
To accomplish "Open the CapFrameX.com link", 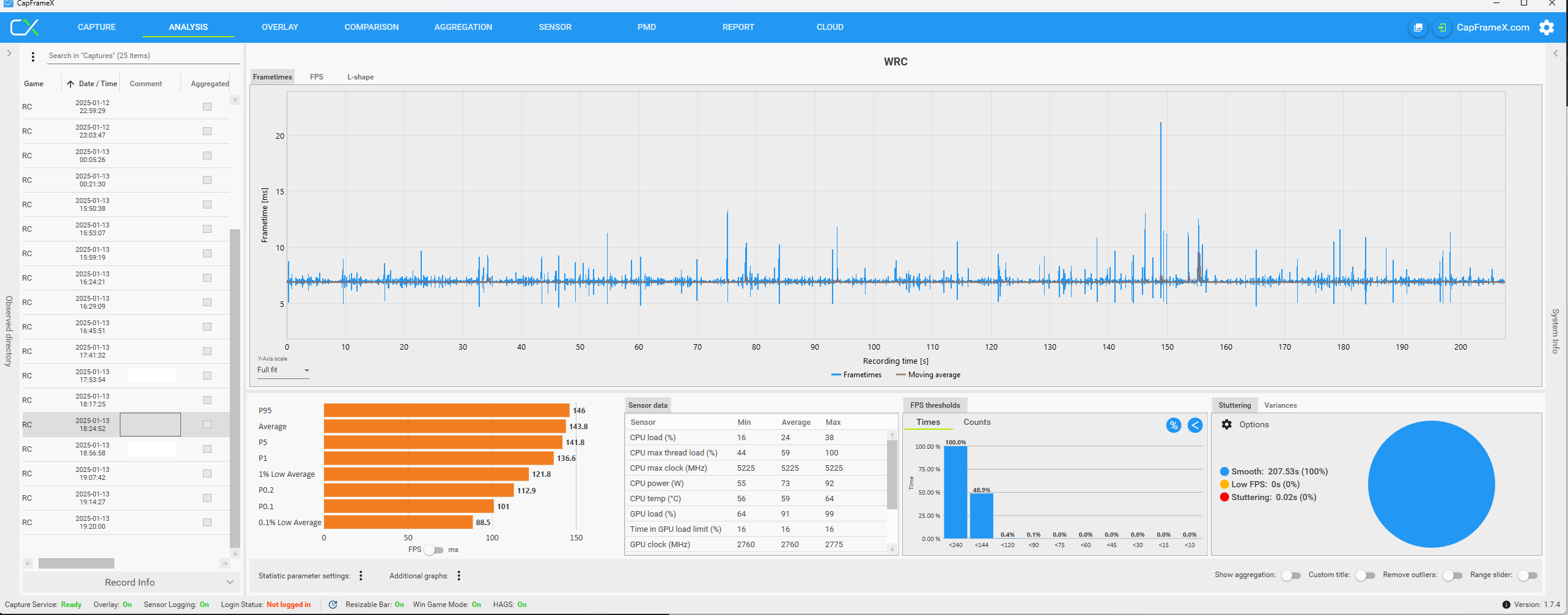I will tap(1492, 28).
